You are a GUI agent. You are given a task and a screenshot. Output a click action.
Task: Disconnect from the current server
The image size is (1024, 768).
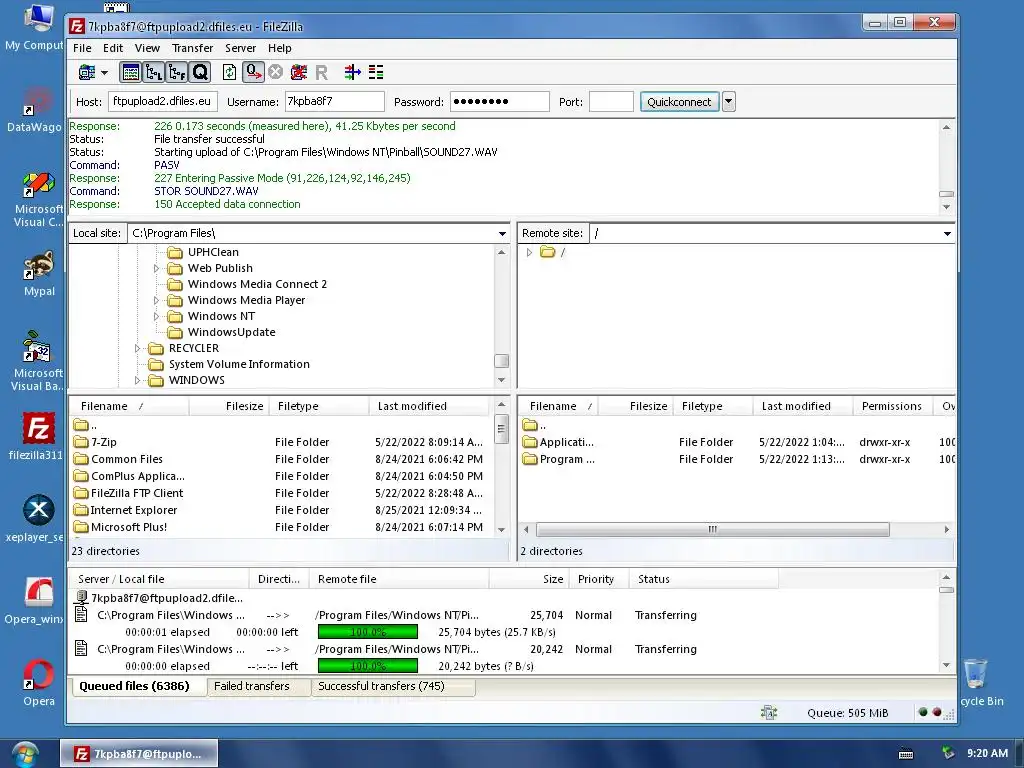tap(298, 72)
